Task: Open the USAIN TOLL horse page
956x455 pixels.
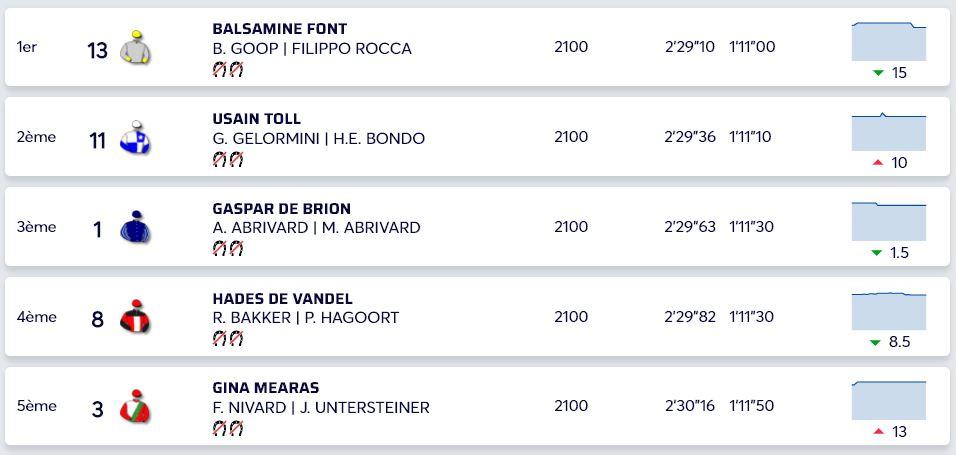Action: pyautogui.click(x=257, y=119)
